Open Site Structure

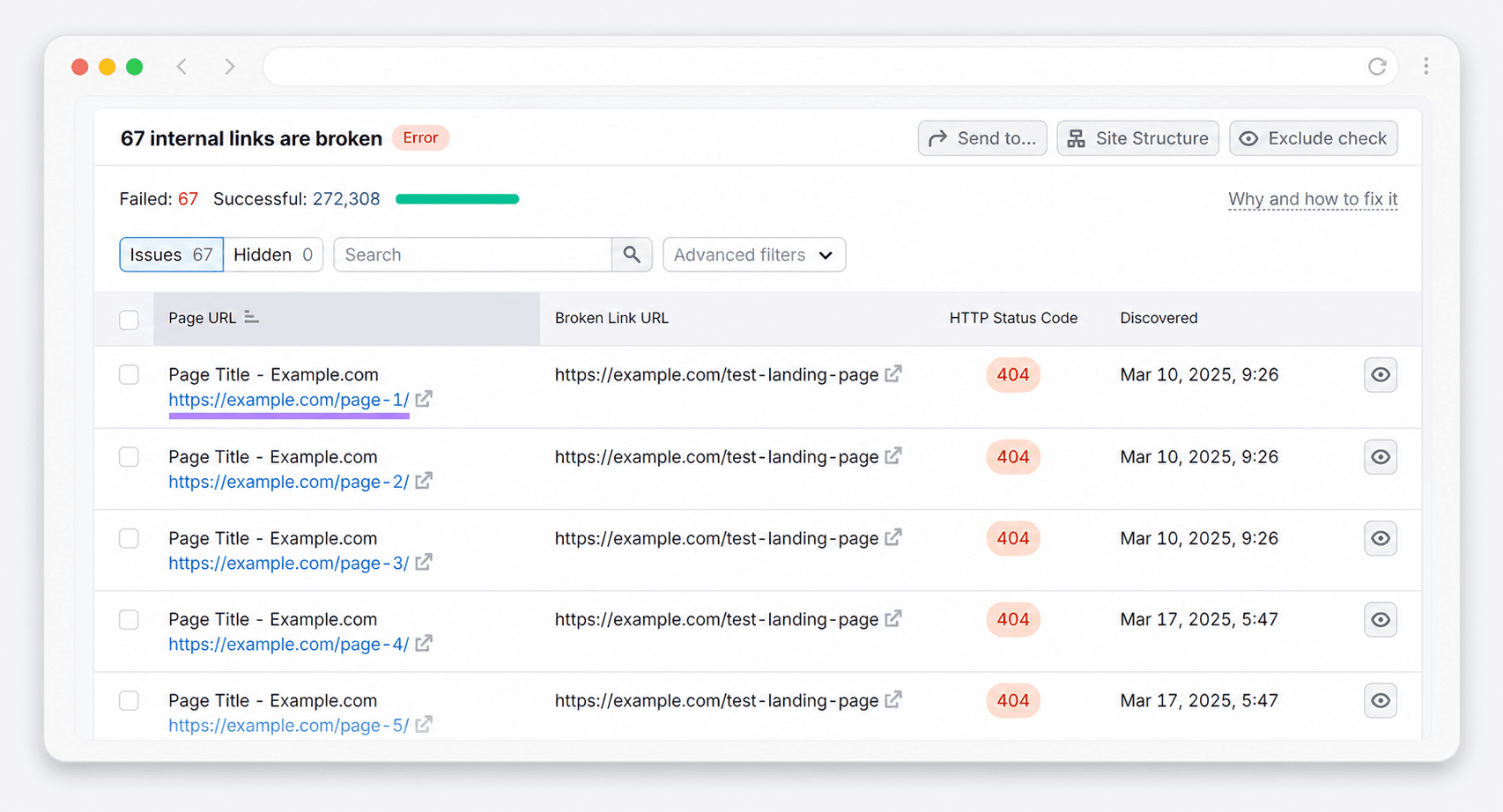[x=1137, y=138]
